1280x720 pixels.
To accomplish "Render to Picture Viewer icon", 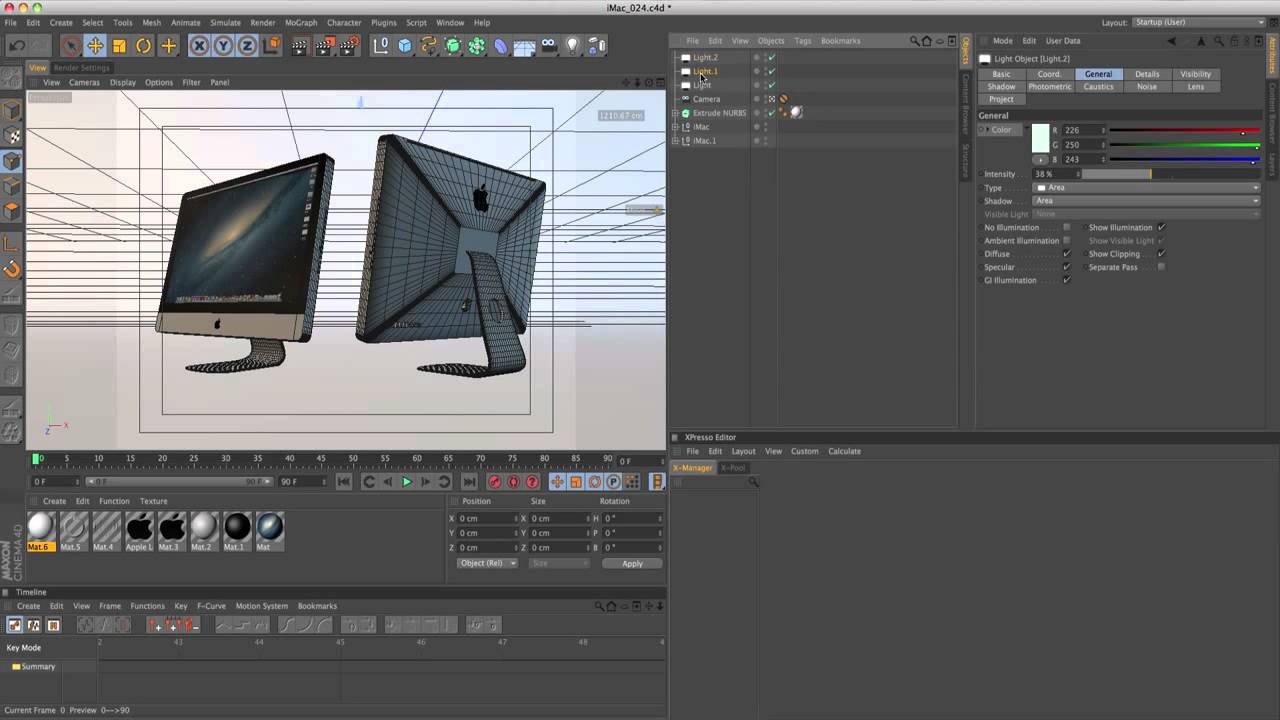I will (324, 45).
